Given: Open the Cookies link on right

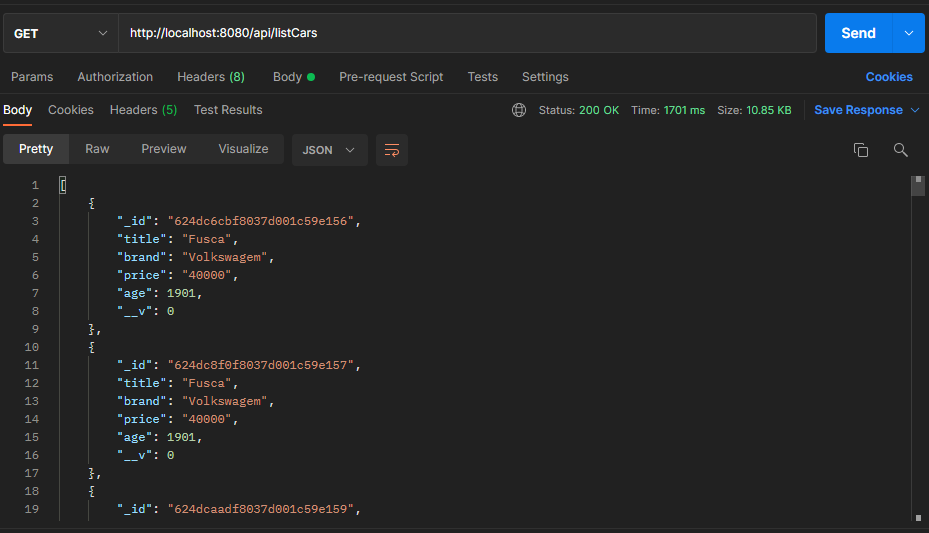Looking at the screenshot, I should [889, 77].
